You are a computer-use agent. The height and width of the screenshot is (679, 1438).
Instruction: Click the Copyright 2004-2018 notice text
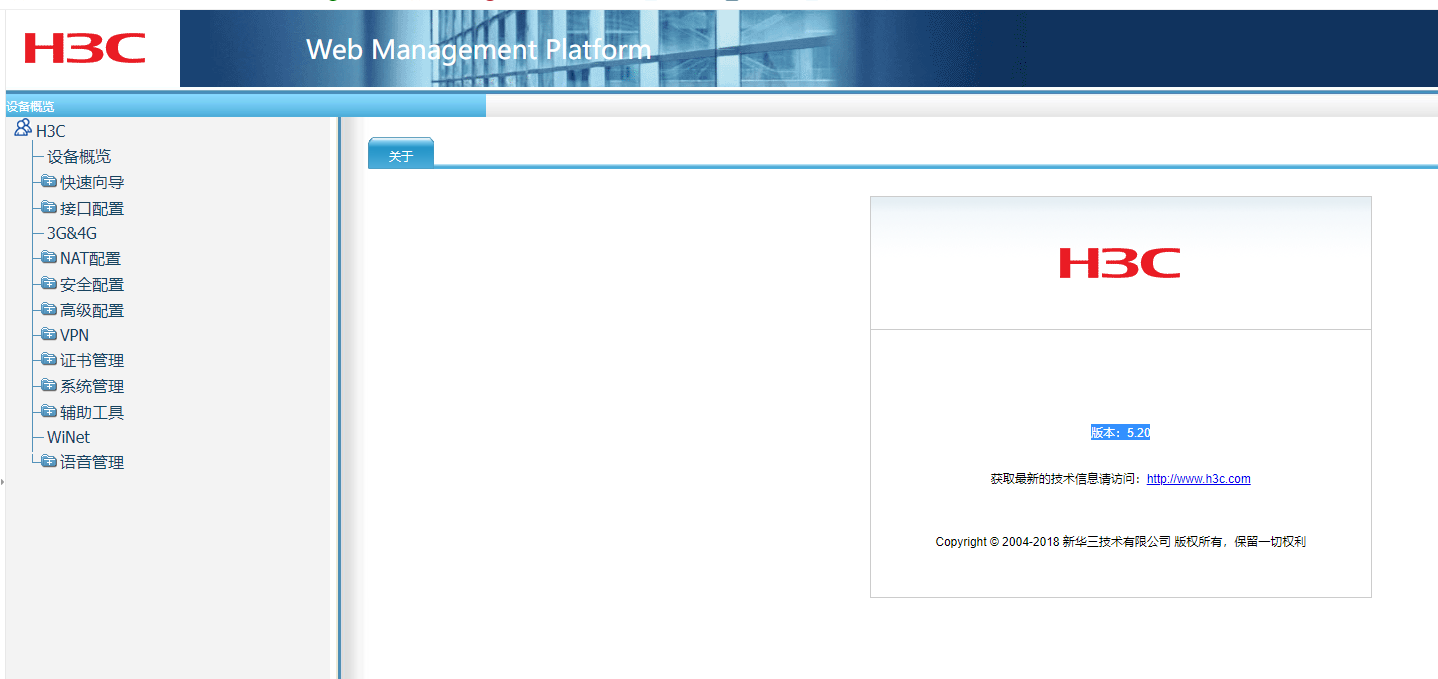pyautogui.click(x=1120, y=542)
